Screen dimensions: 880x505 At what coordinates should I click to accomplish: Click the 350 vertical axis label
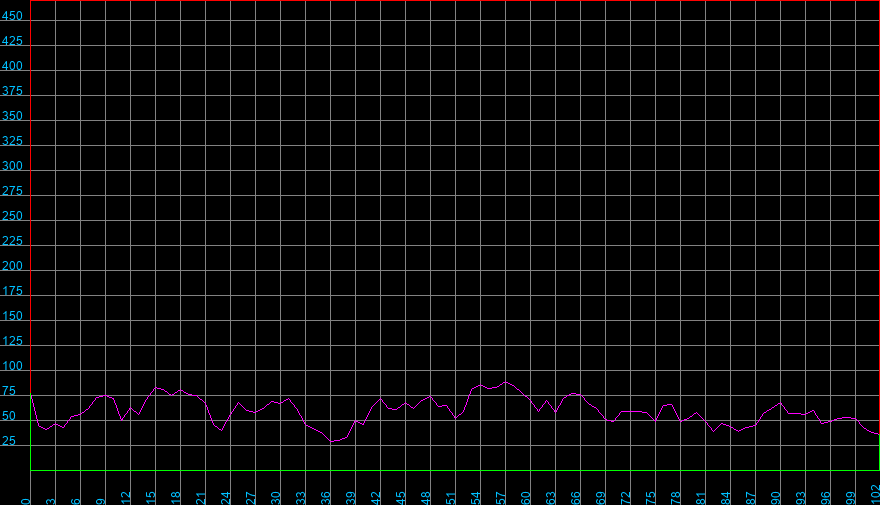coord(12,116)
